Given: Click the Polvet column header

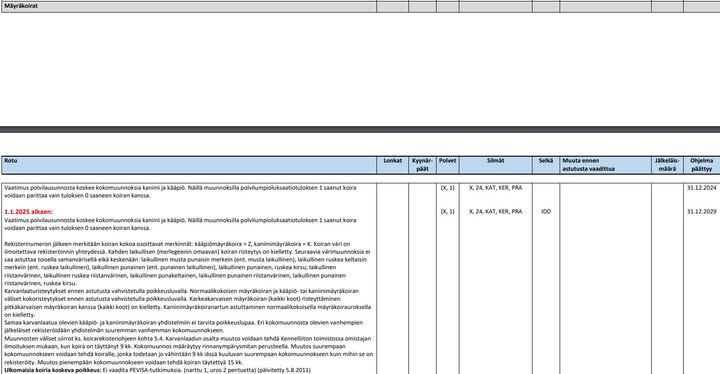Looking at the screenshot, I should 448,161.
